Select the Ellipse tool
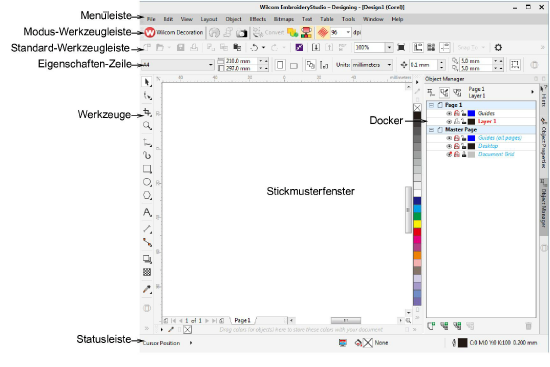This screenshot has height=367, width=550. (x=147, y=182)
